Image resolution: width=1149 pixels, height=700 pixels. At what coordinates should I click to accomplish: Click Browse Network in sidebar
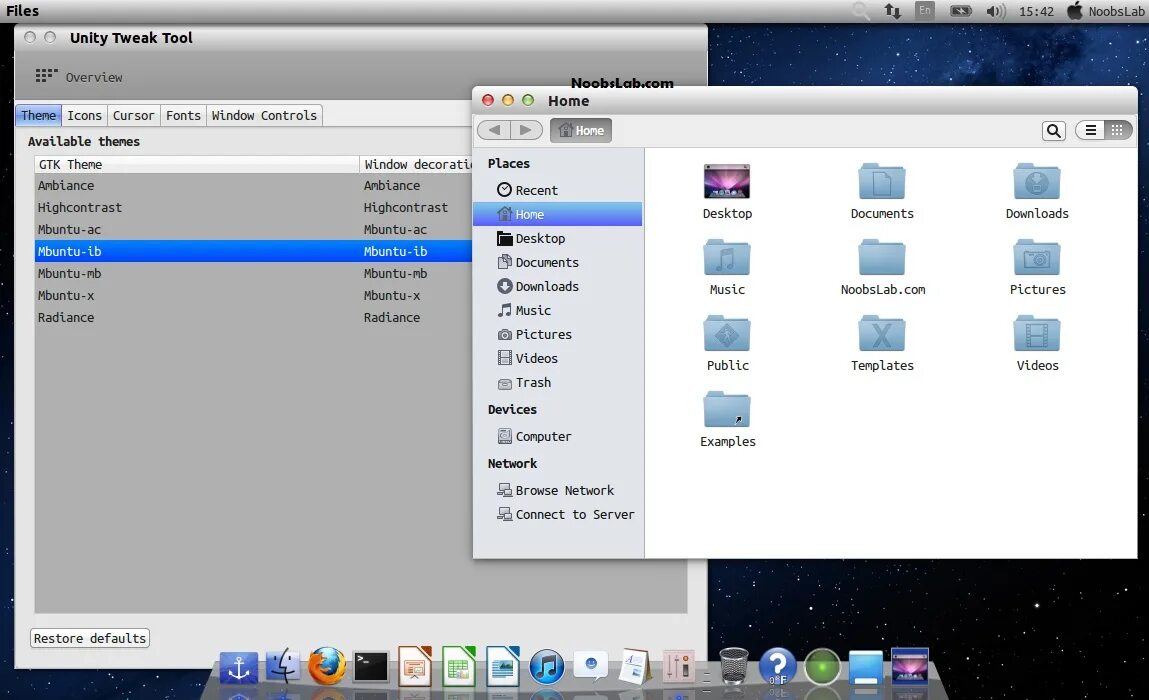557,490
